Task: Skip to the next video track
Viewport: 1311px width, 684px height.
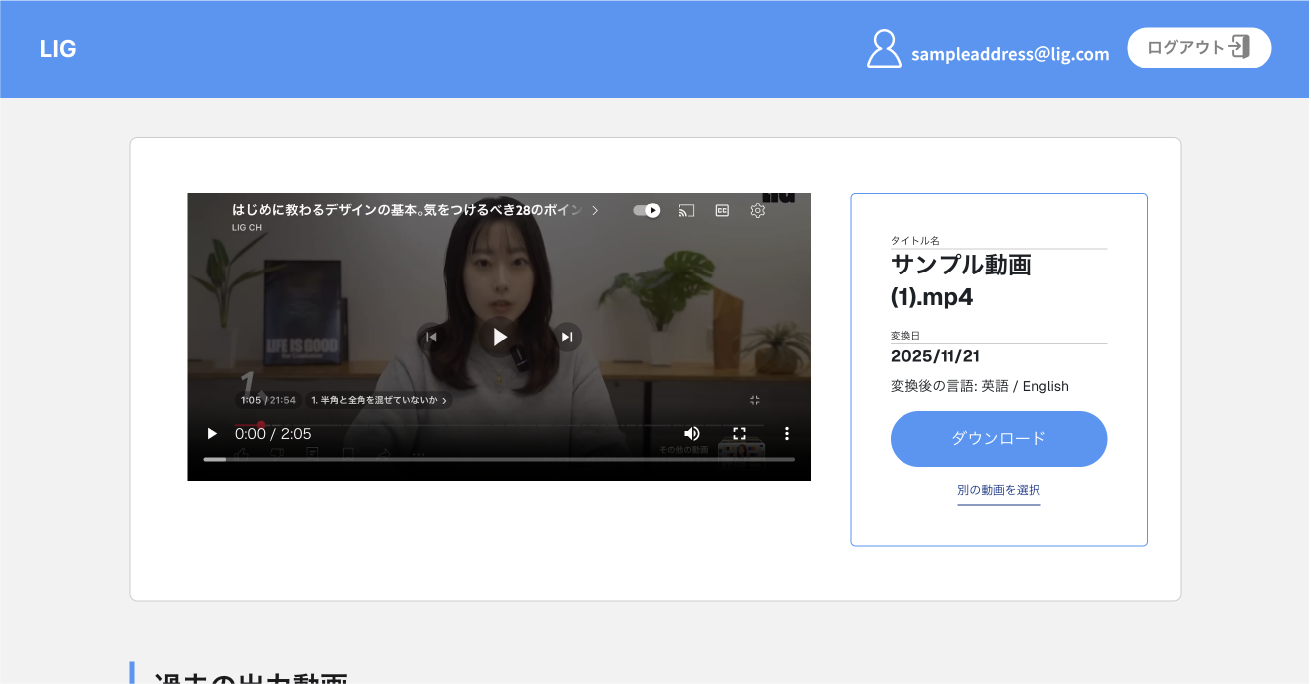Action: (567, 337)
